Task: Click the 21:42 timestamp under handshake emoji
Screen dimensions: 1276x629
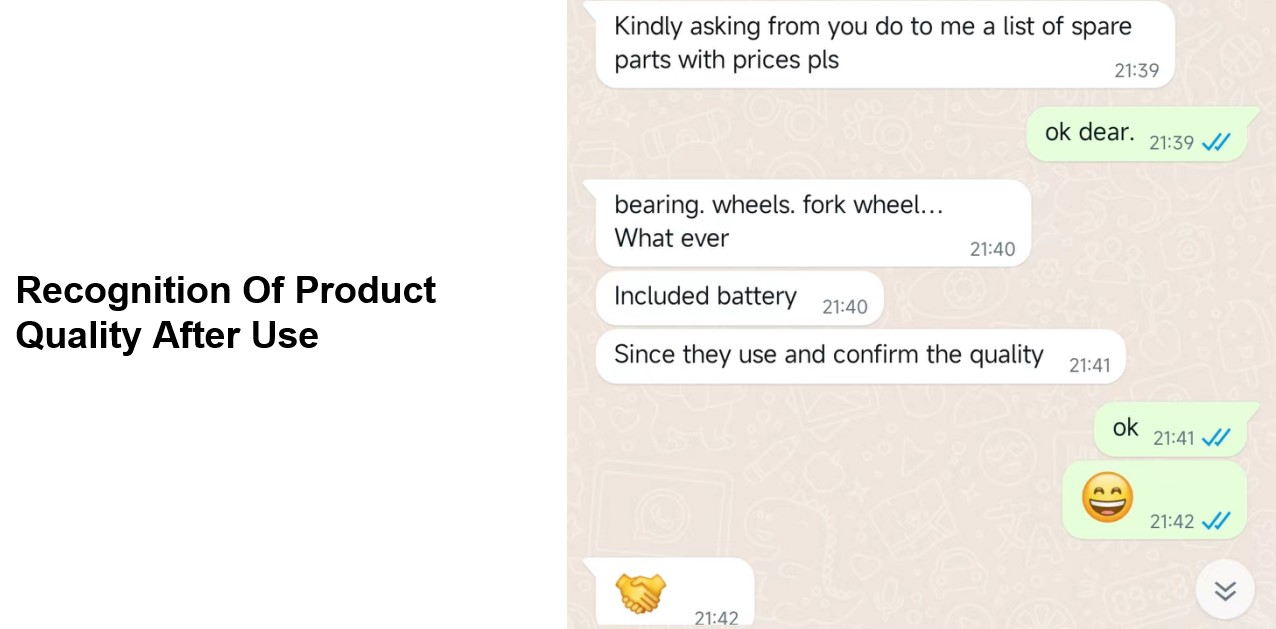Action: pos(716,618)
